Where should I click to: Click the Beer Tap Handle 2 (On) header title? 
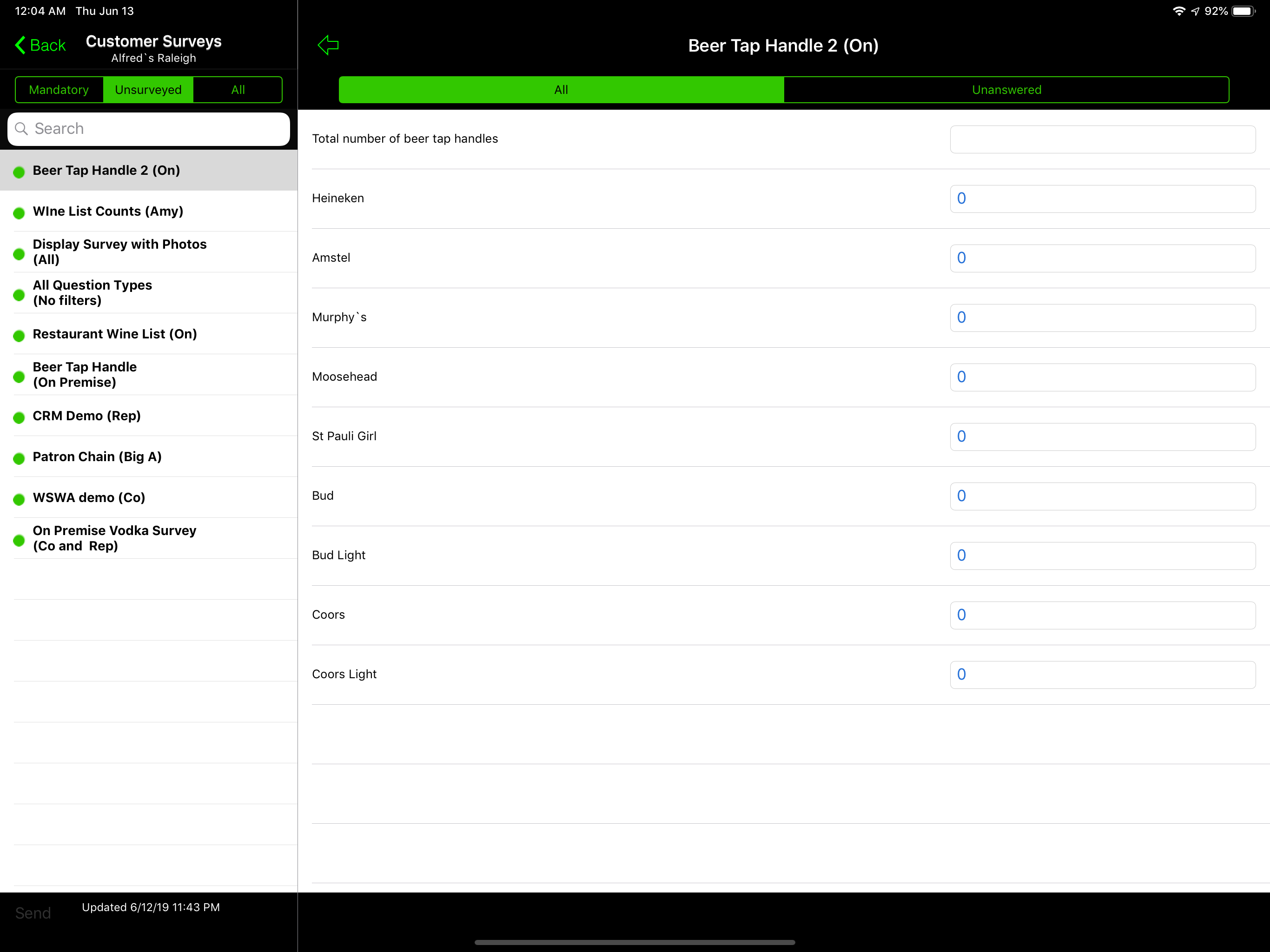pos(783,46)
